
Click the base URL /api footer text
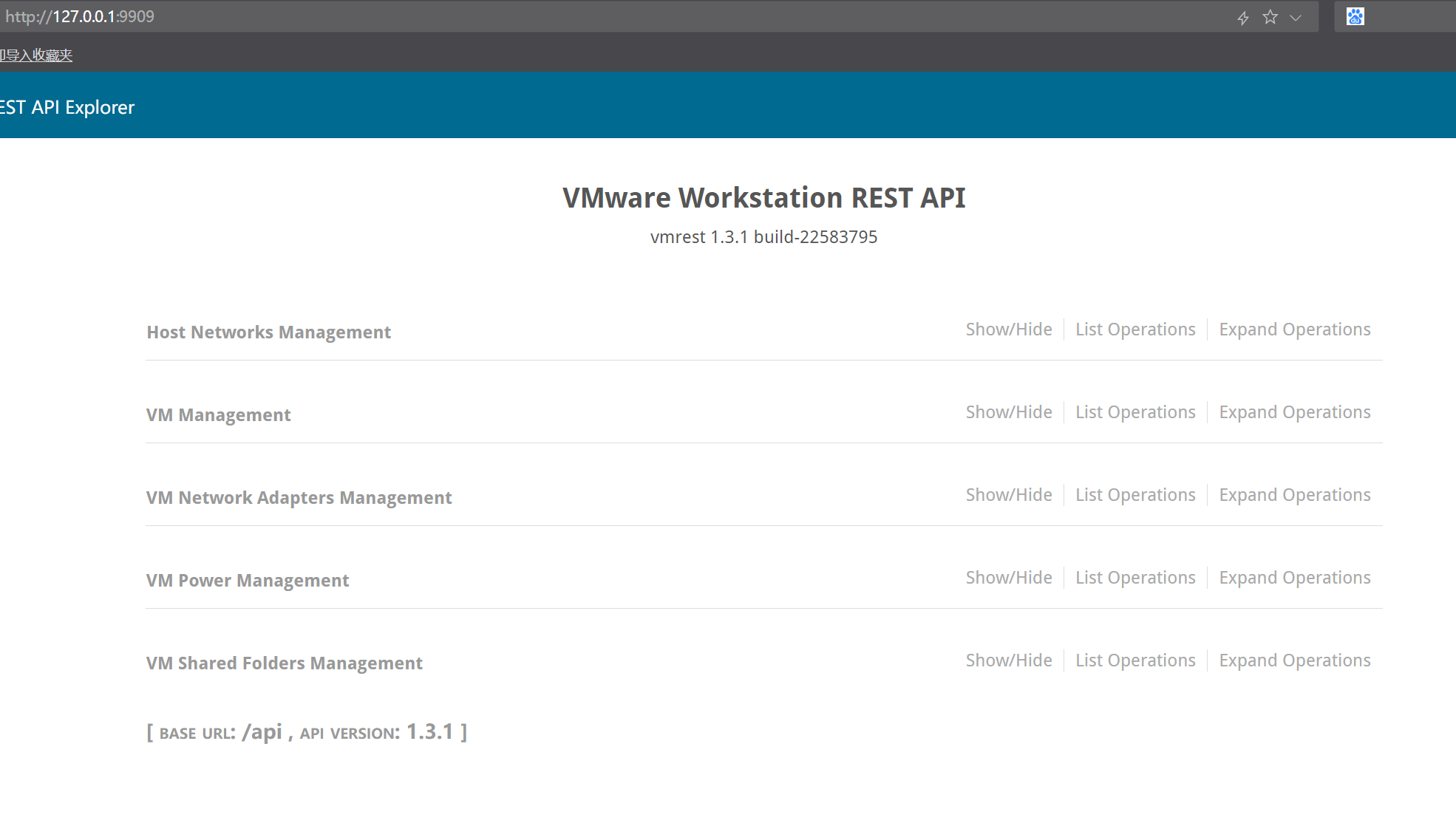coord(221,732)
